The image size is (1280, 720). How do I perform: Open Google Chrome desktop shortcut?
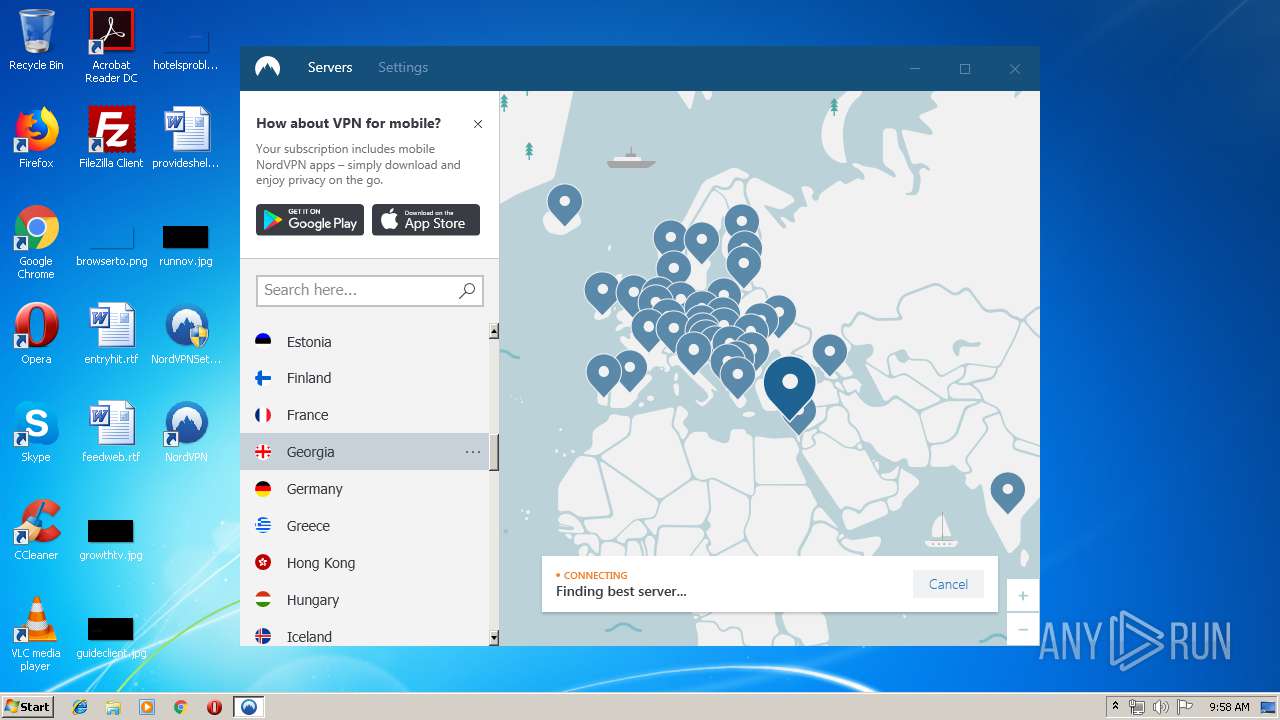click(36, 242)
